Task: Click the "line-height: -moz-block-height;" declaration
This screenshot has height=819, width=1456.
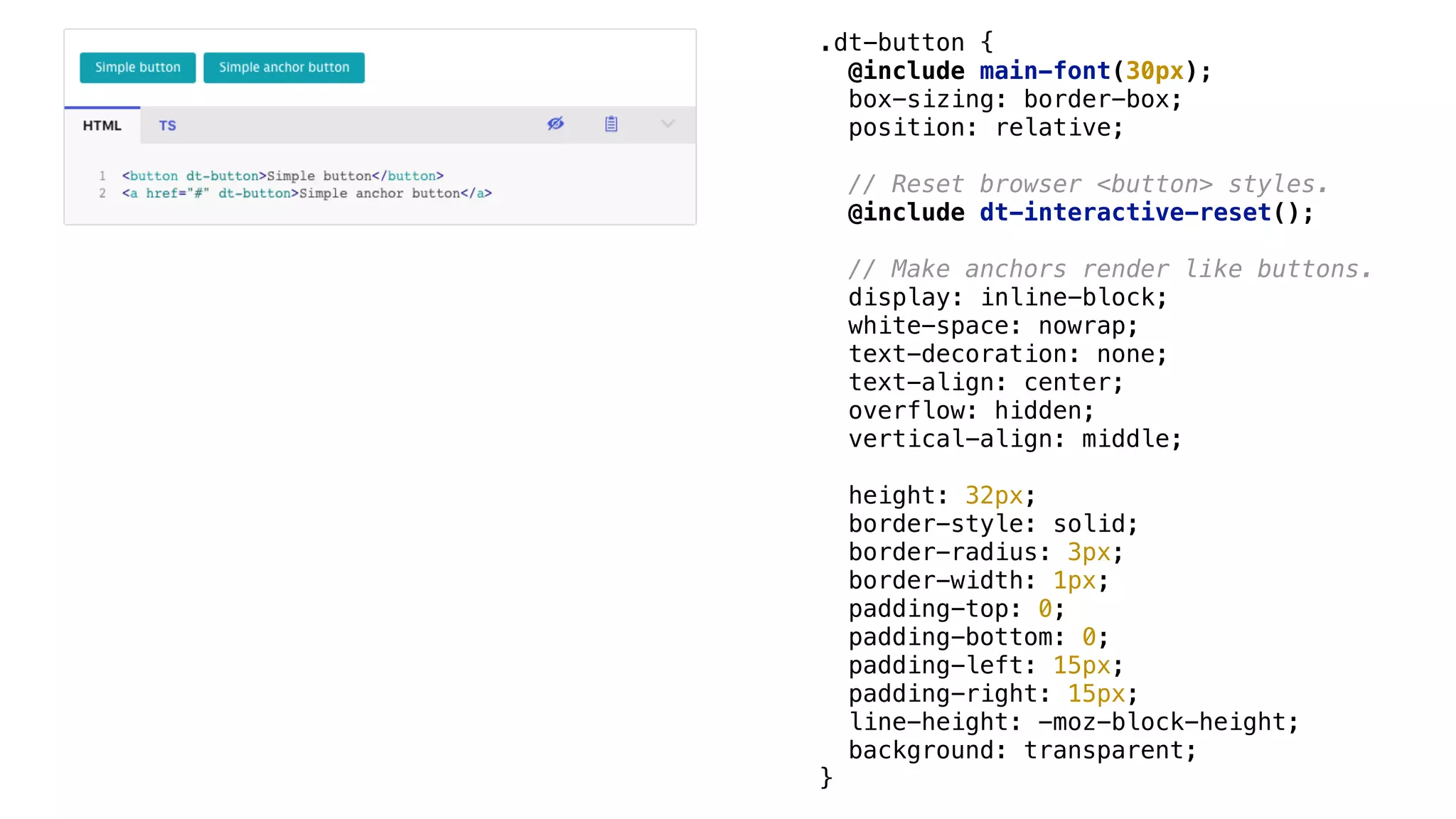Action: pos(1074,722)
